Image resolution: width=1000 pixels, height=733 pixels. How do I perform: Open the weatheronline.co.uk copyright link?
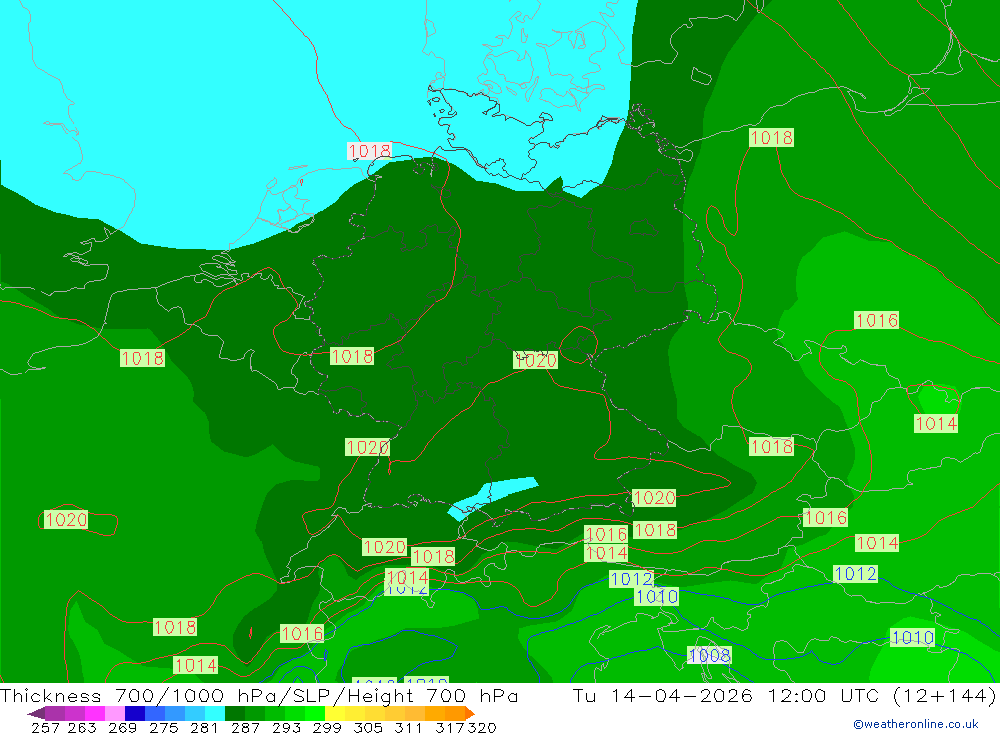pyautogui.click(x=916, y=724)
